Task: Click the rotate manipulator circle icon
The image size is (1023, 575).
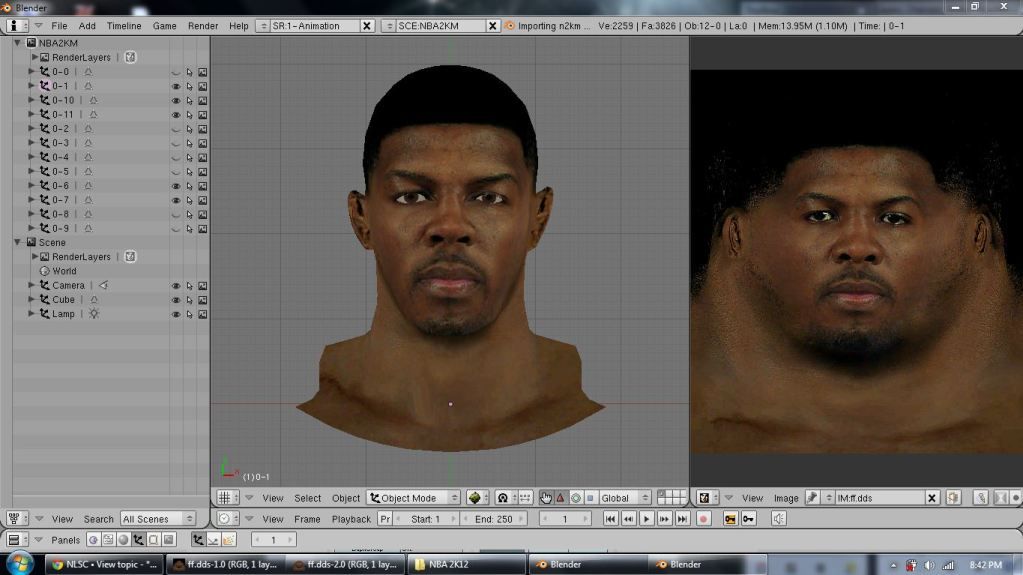Action: (575, 498)
